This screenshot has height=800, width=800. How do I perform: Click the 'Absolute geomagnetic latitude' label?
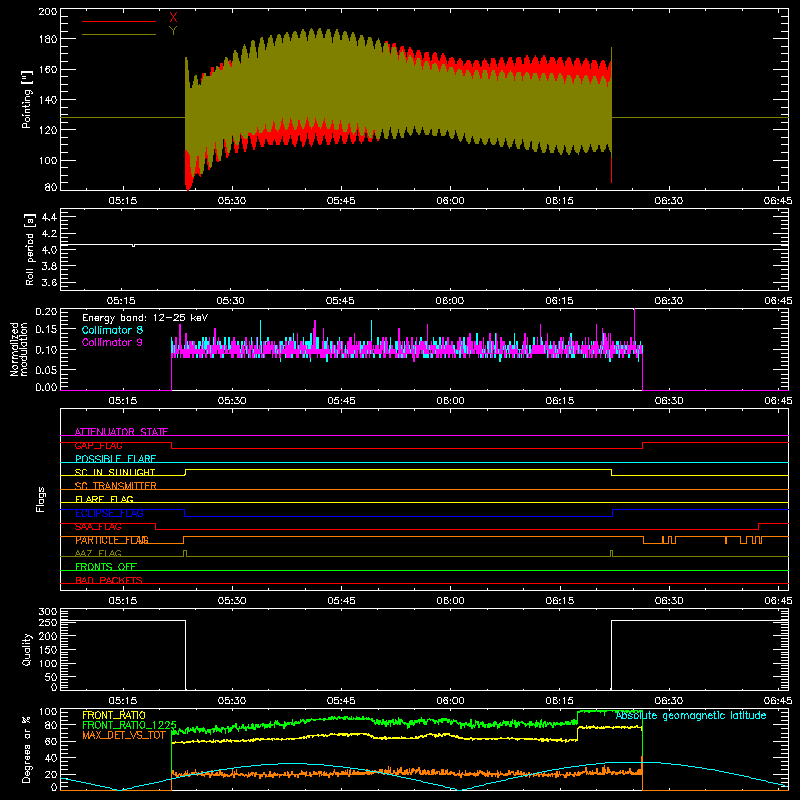691,715
